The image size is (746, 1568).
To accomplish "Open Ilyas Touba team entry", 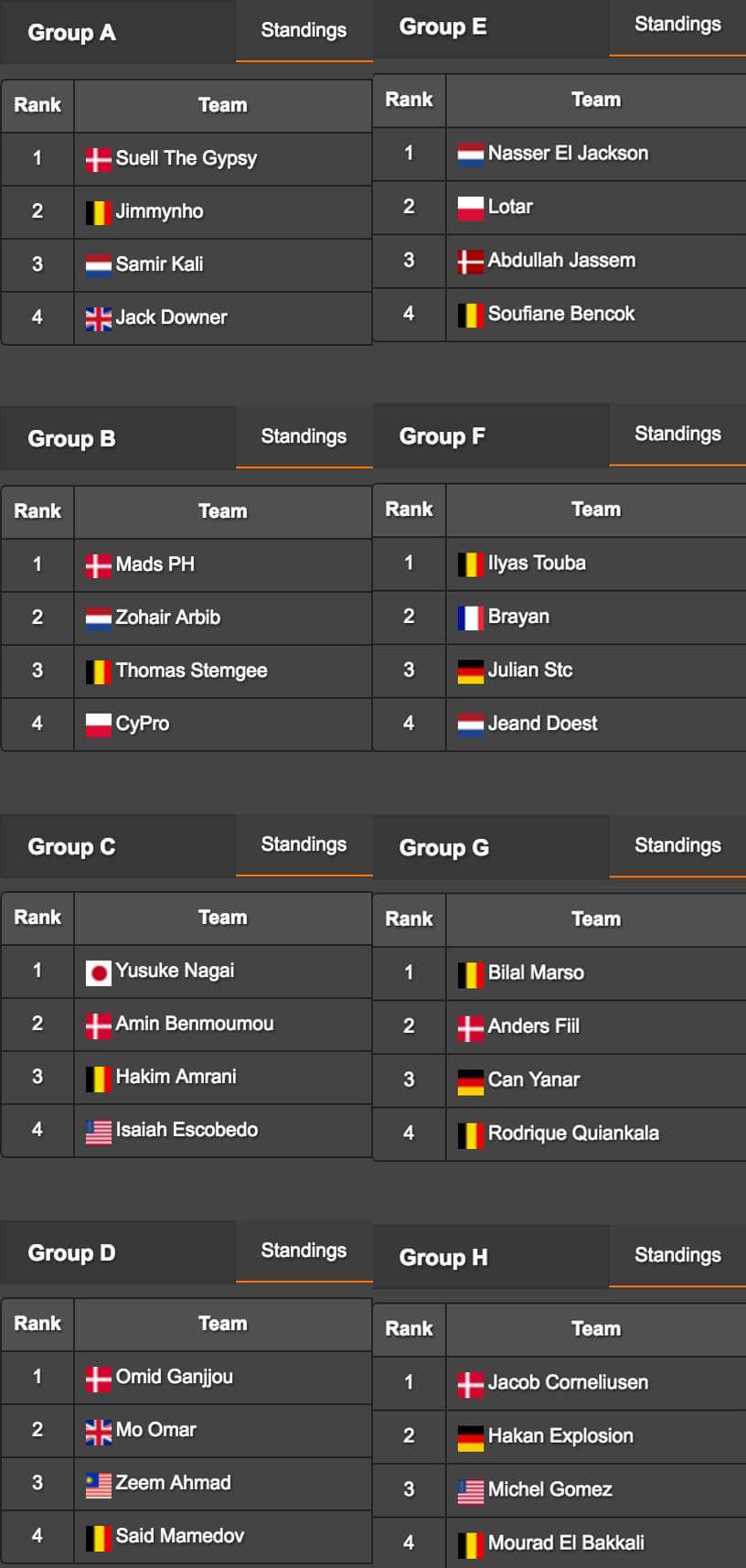I will point(537,564).
